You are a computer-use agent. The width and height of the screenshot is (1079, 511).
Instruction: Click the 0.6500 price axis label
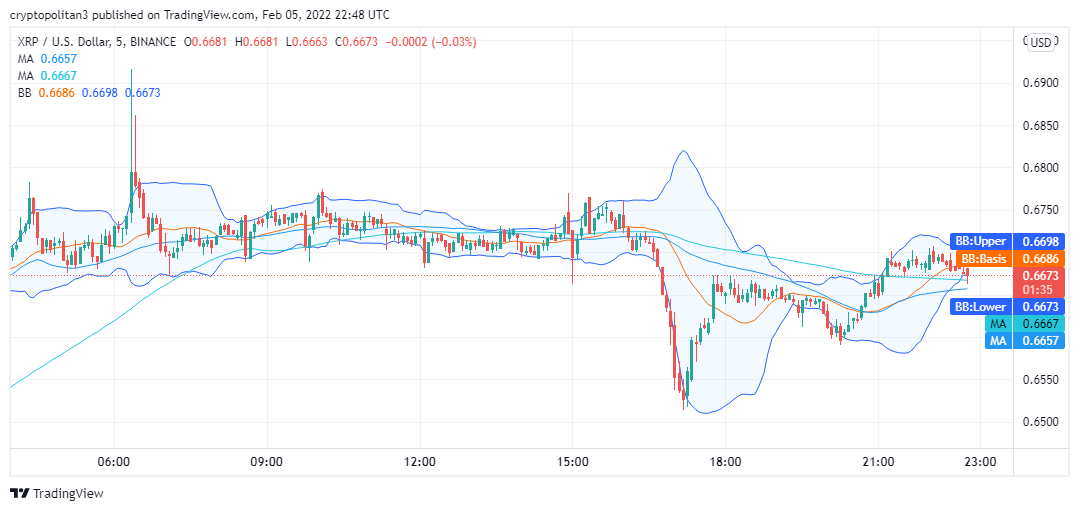(1039, 422)
